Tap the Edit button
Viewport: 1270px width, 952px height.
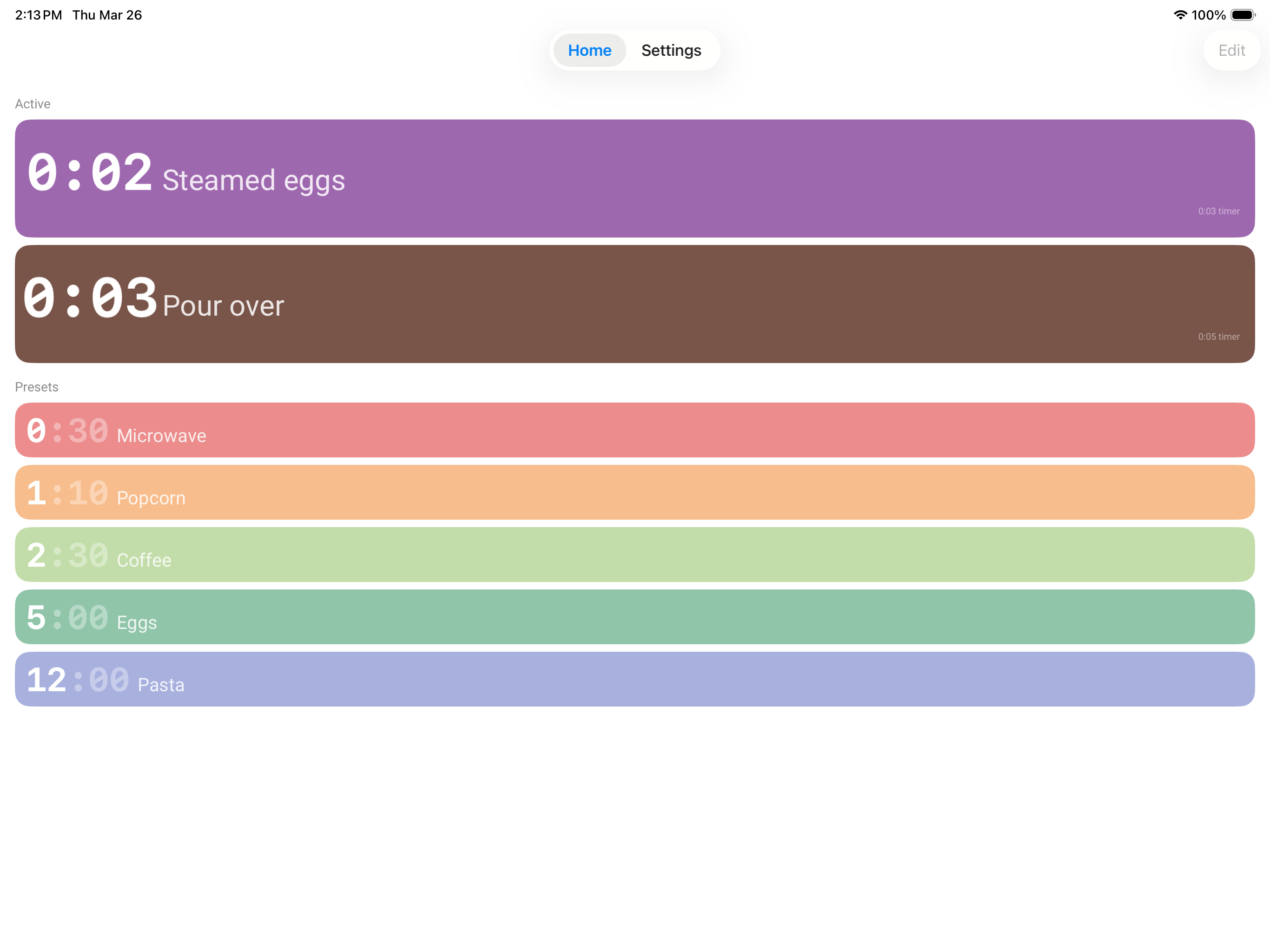1231,51
